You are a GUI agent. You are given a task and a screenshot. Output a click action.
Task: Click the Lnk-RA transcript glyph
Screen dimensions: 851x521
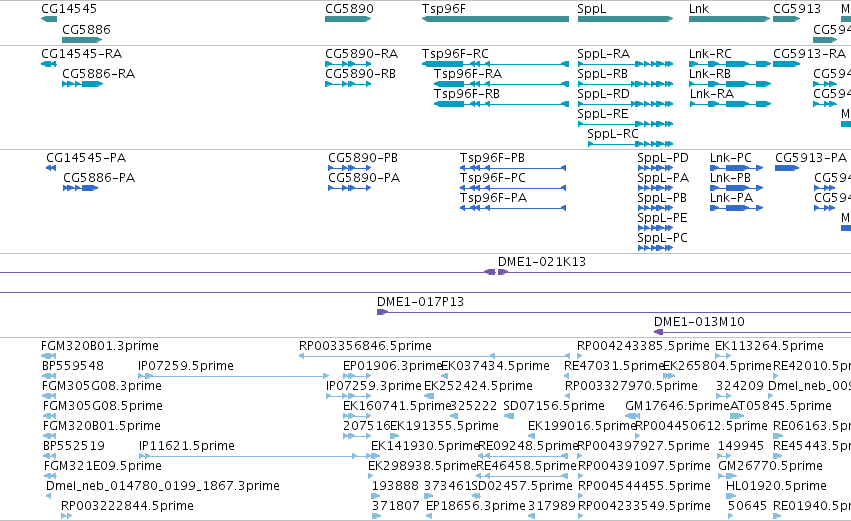[731, 104]
